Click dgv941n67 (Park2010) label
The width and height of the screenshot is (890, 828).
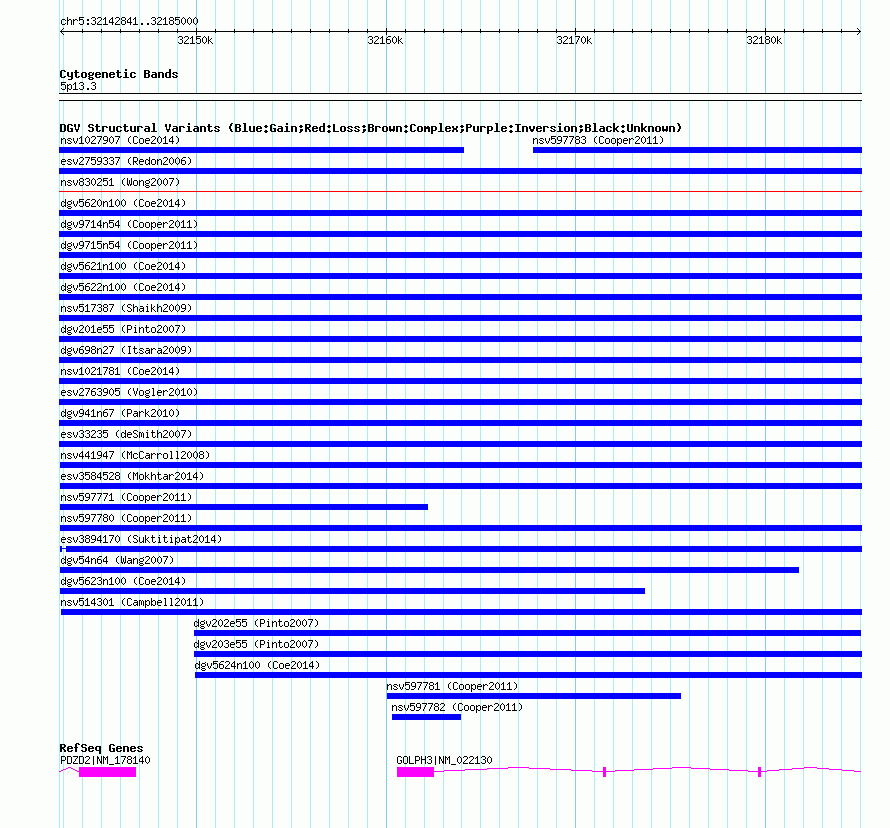click(x=120, y=413)
